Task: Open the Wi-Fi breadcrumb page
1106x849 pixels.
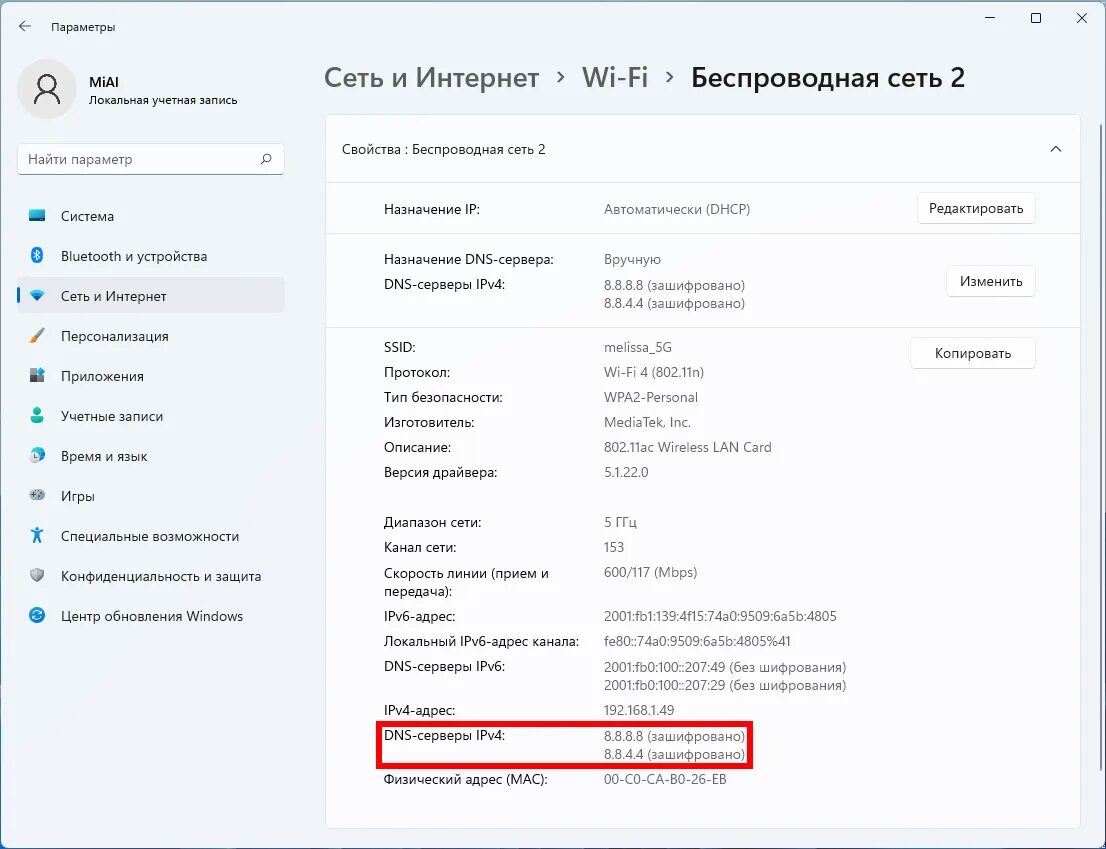Action: point(615,77)
